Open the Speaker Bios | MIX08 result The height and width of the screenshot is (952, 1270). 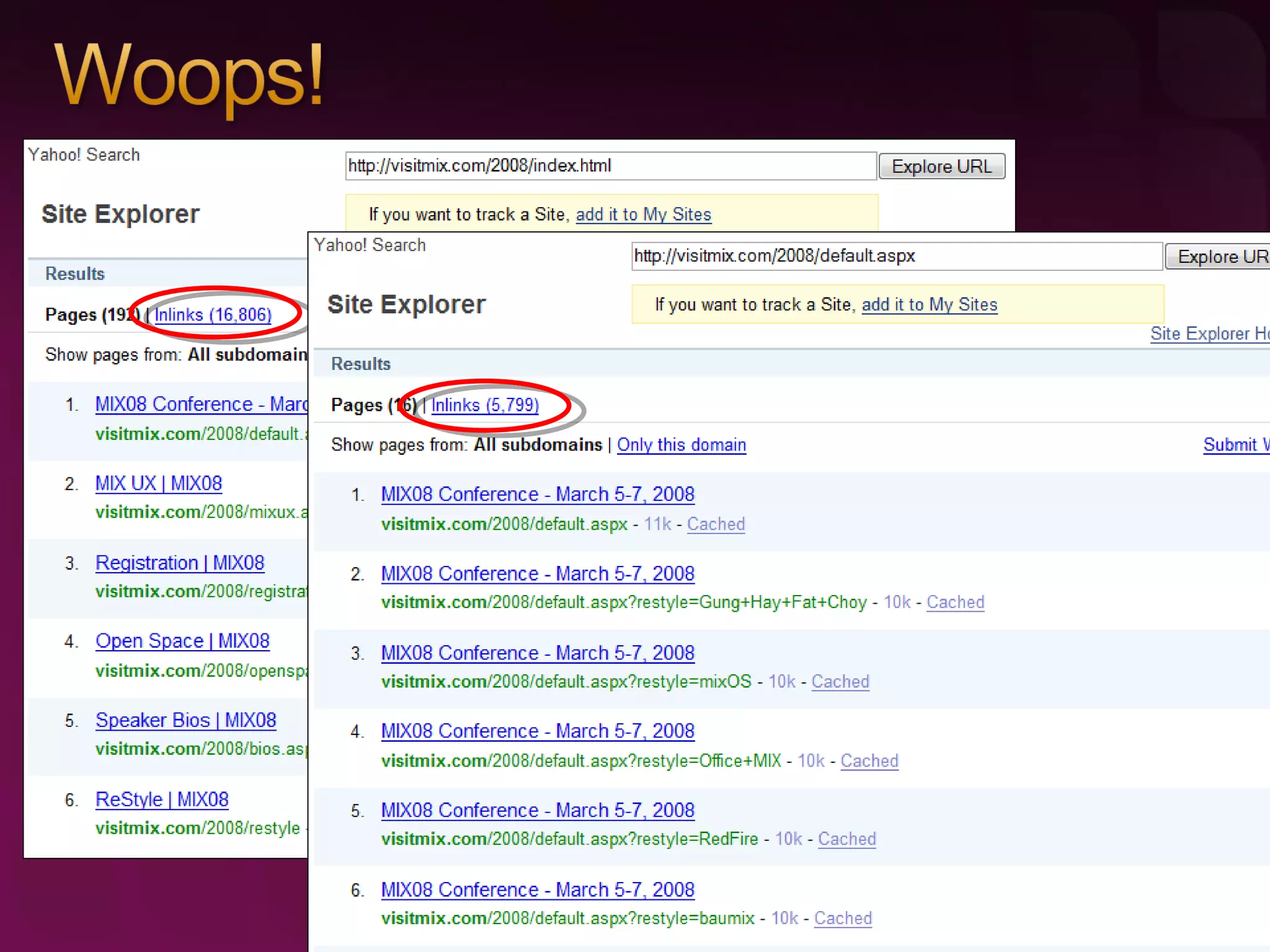tap(185, 720)
